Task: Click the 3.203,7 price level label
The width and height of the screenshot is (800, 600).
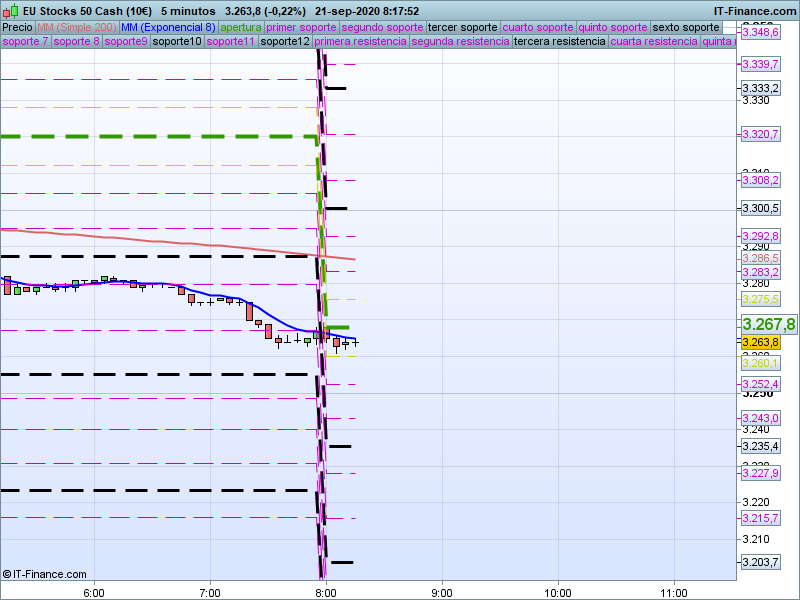Action: tap(760, 562)
